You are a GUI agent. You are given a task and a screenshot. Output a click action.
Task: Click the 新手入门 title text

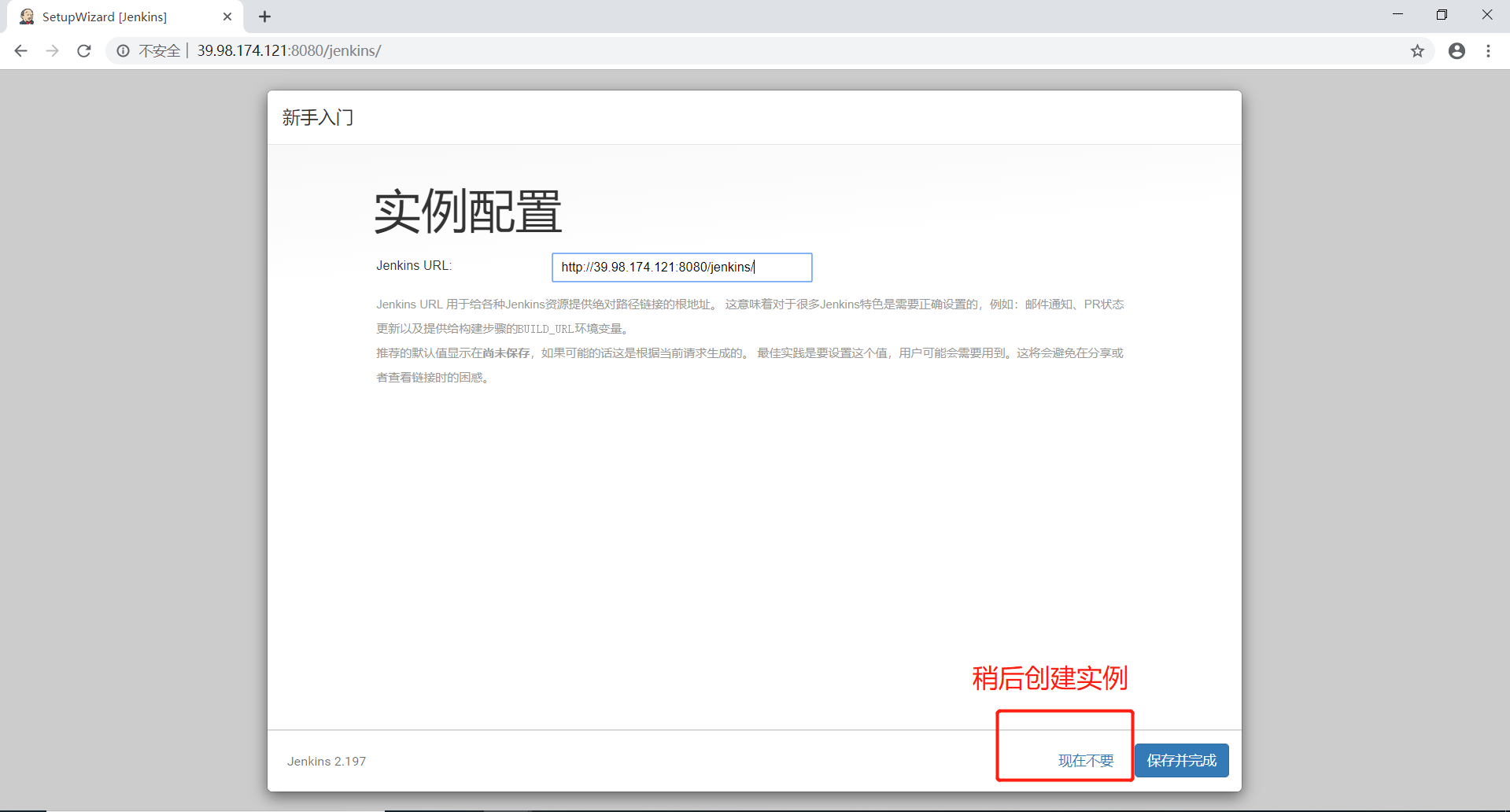point(318,118)
